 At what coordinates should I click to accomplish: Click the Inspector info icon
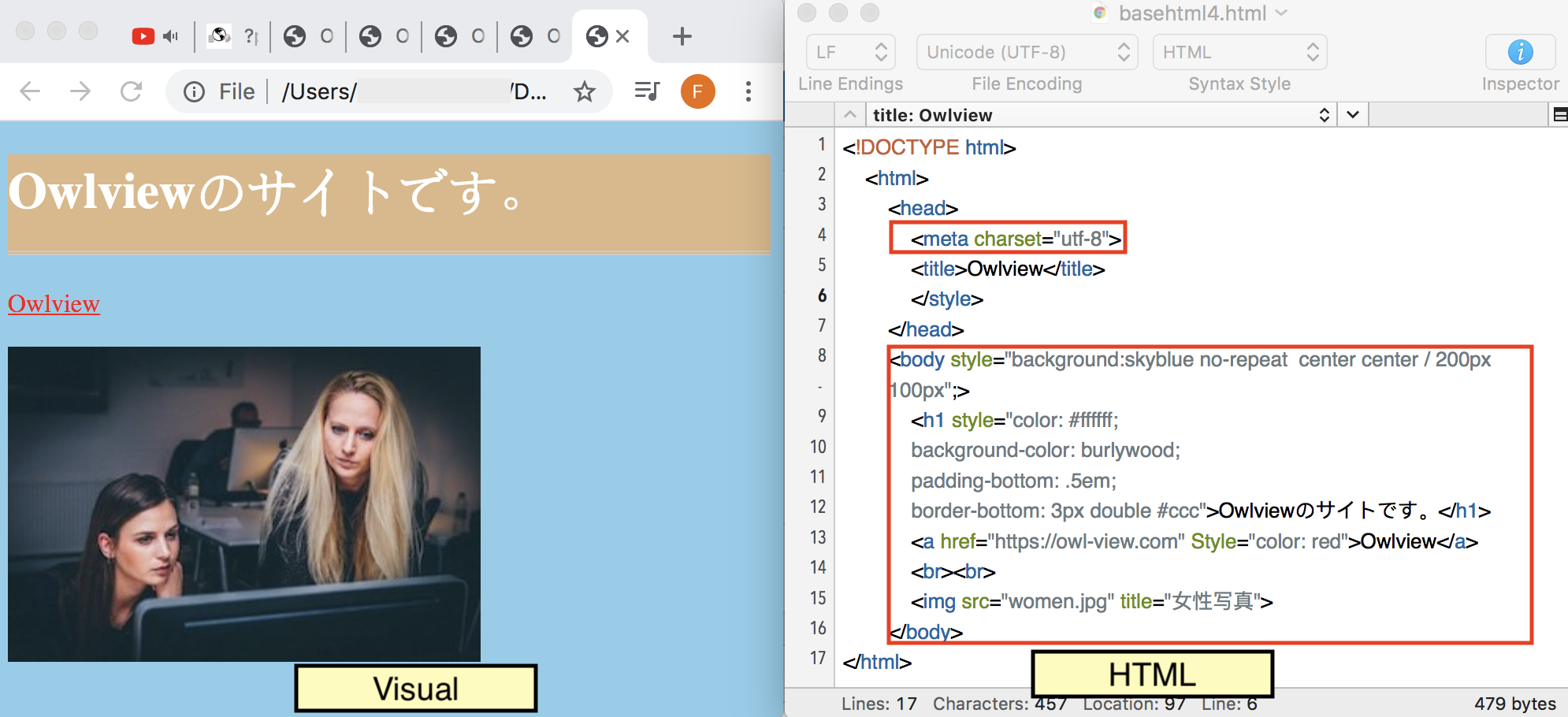click(1519, 52)
